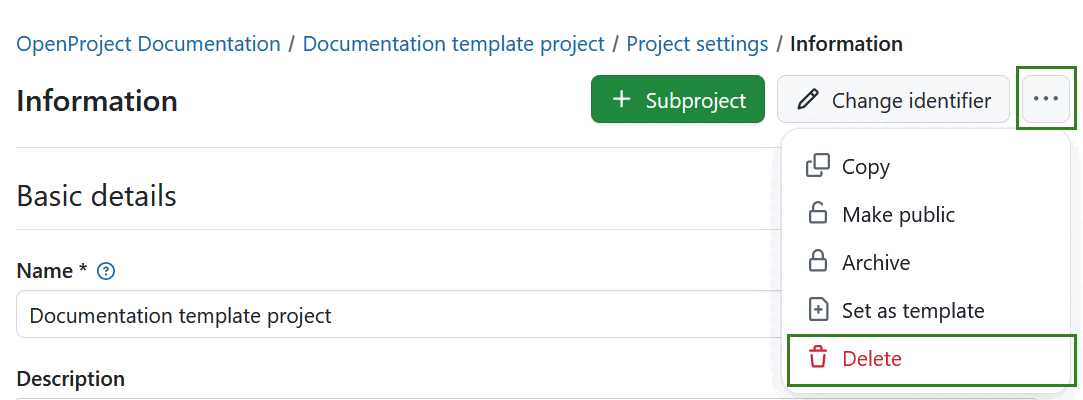Open Documentation template project breadcrumb link
Image resolution: width=1083 pixels, height=400 pixels.
pos(453,44)
